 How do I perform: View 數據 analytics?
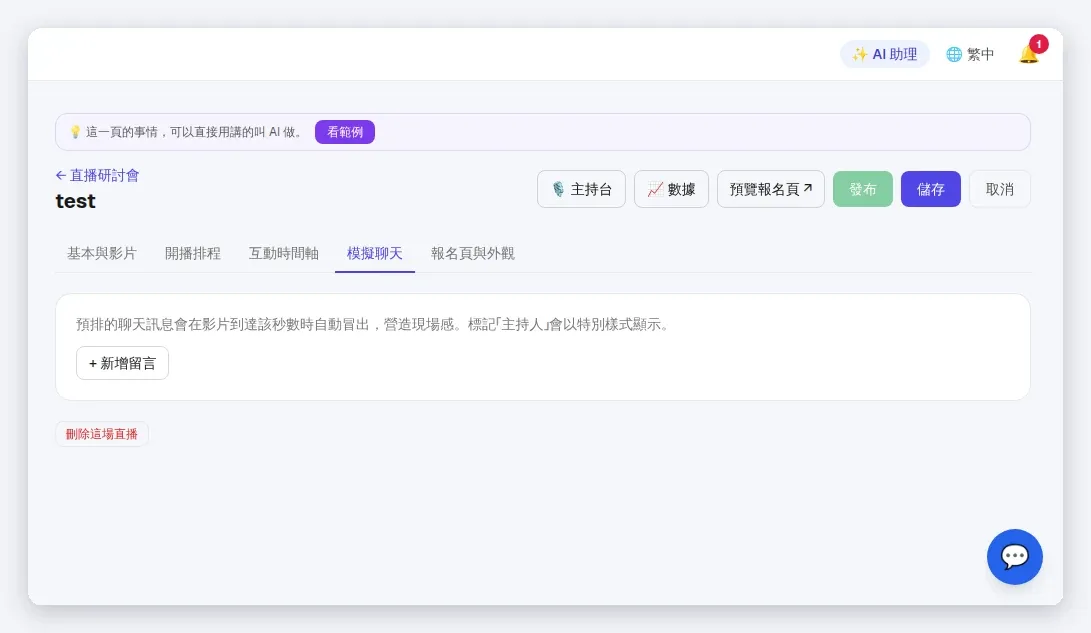pos(671,189)
